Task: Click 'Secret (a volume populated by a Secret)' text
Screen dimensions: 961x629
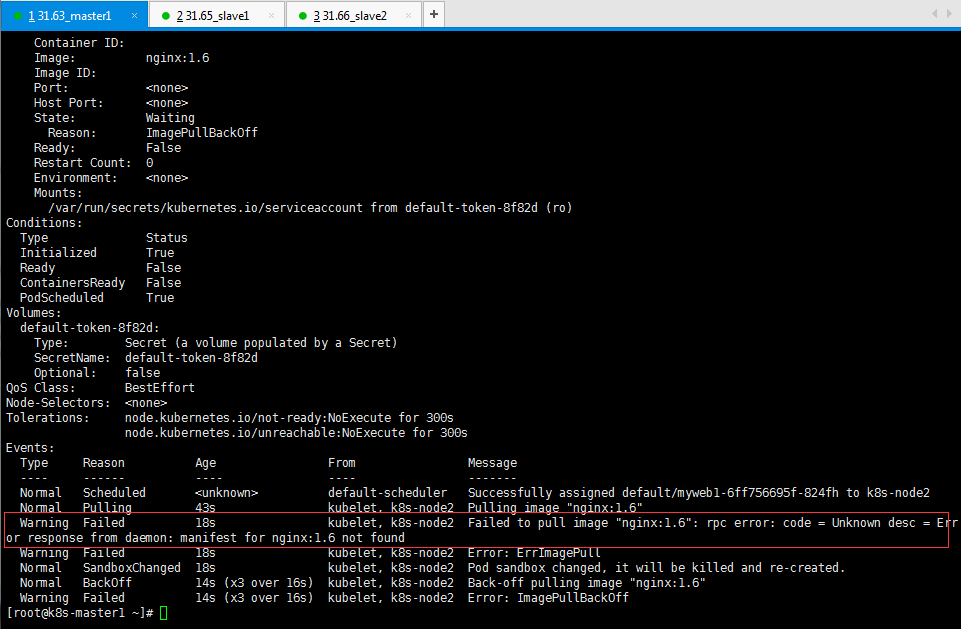Action: pos(261,343)
